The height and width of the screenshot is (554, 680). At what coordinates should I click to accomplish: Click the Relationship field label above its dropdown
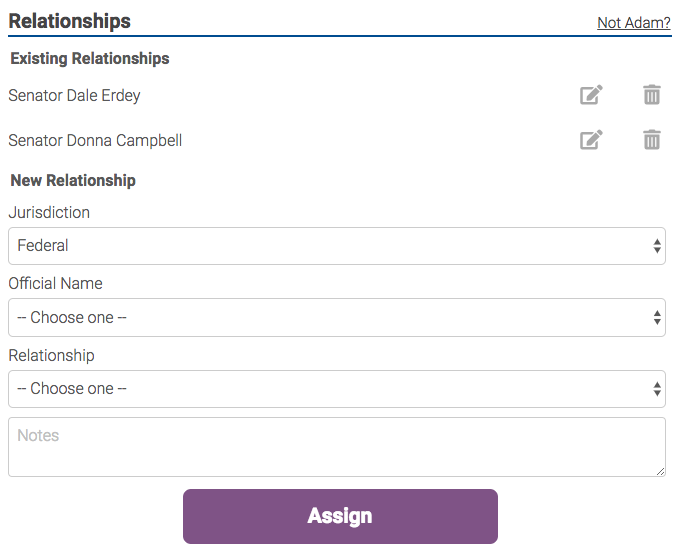(x=51, y=356)
